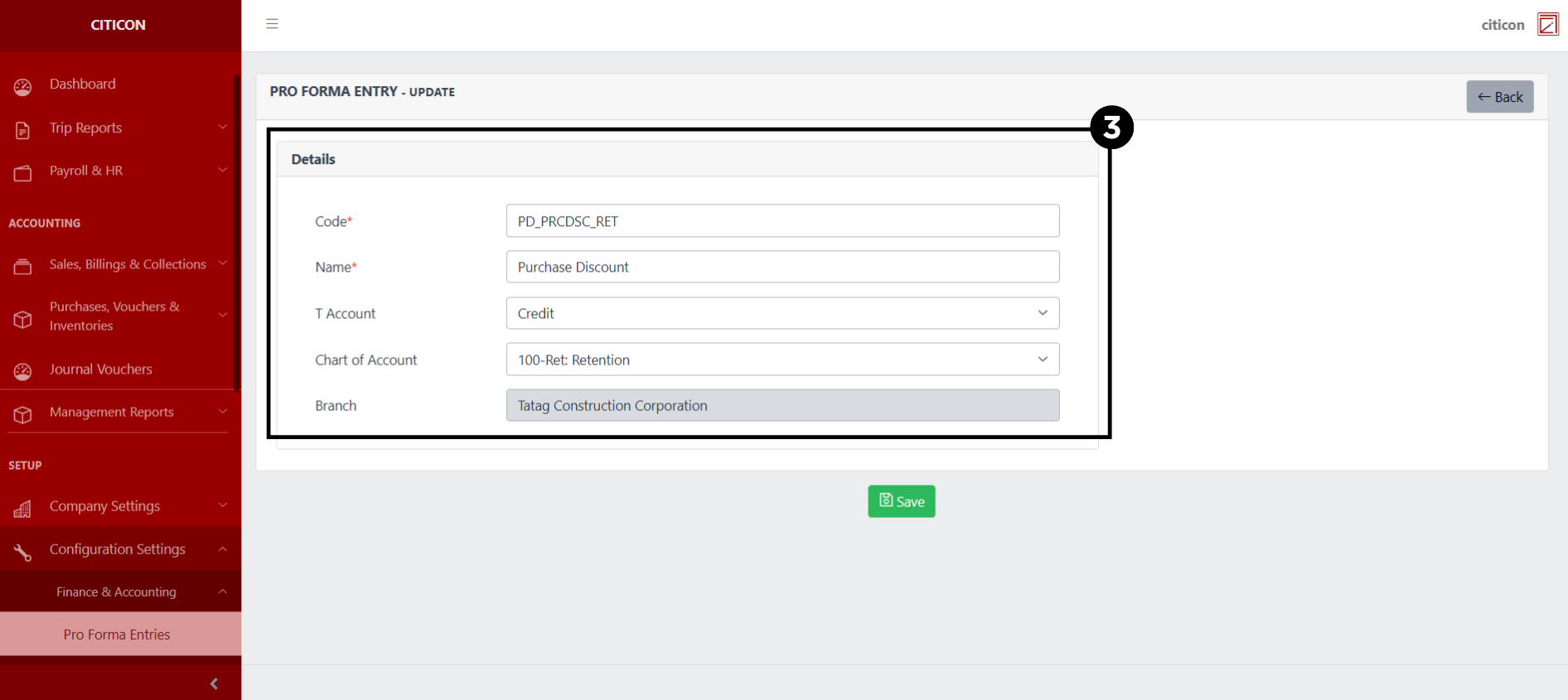
Task: Click the Payroll & HR folder icon
Action: tap(22, 172)
